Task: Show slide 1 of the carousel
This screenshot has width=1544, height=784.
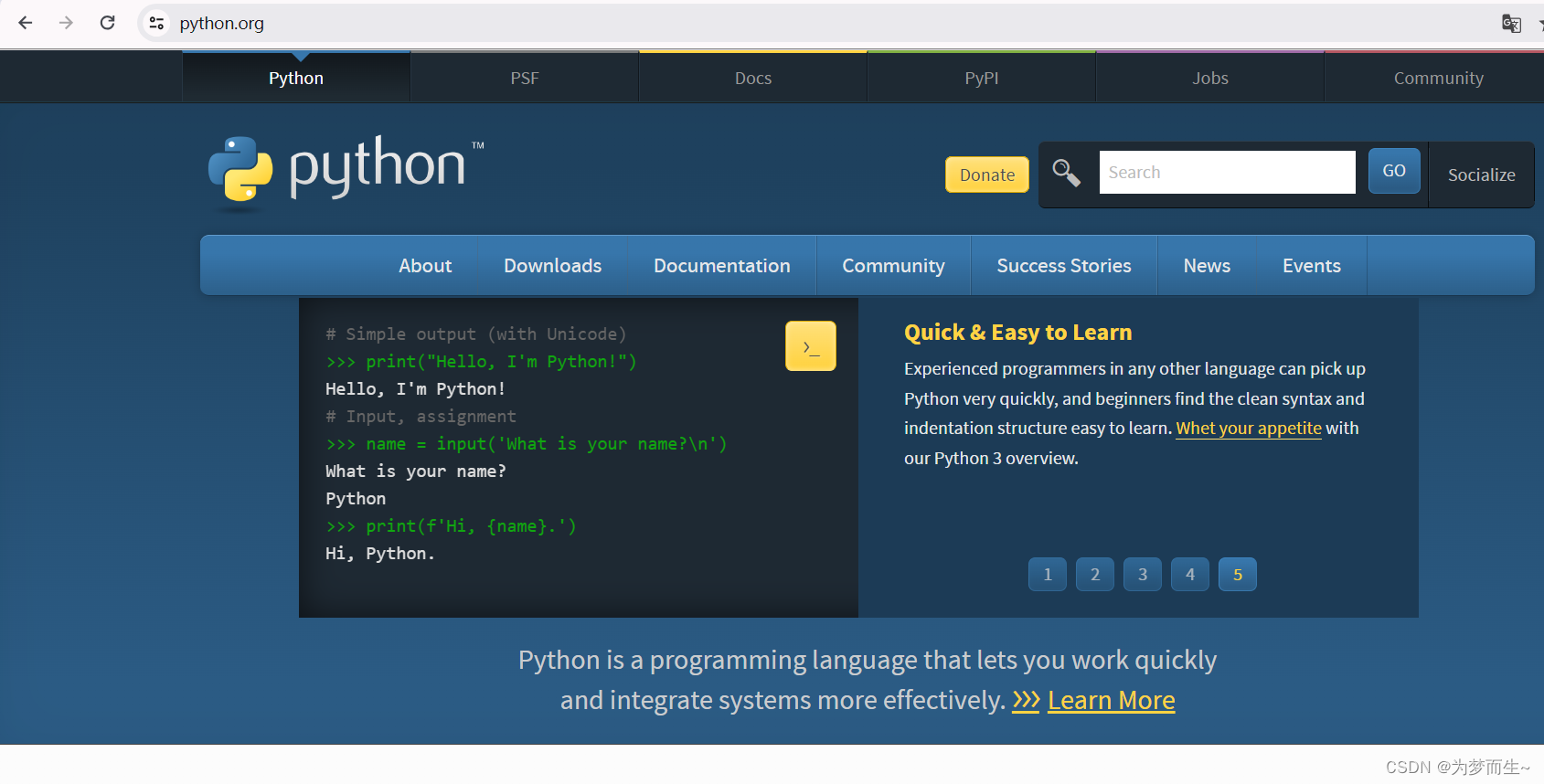Action: tap(1048, 575)
